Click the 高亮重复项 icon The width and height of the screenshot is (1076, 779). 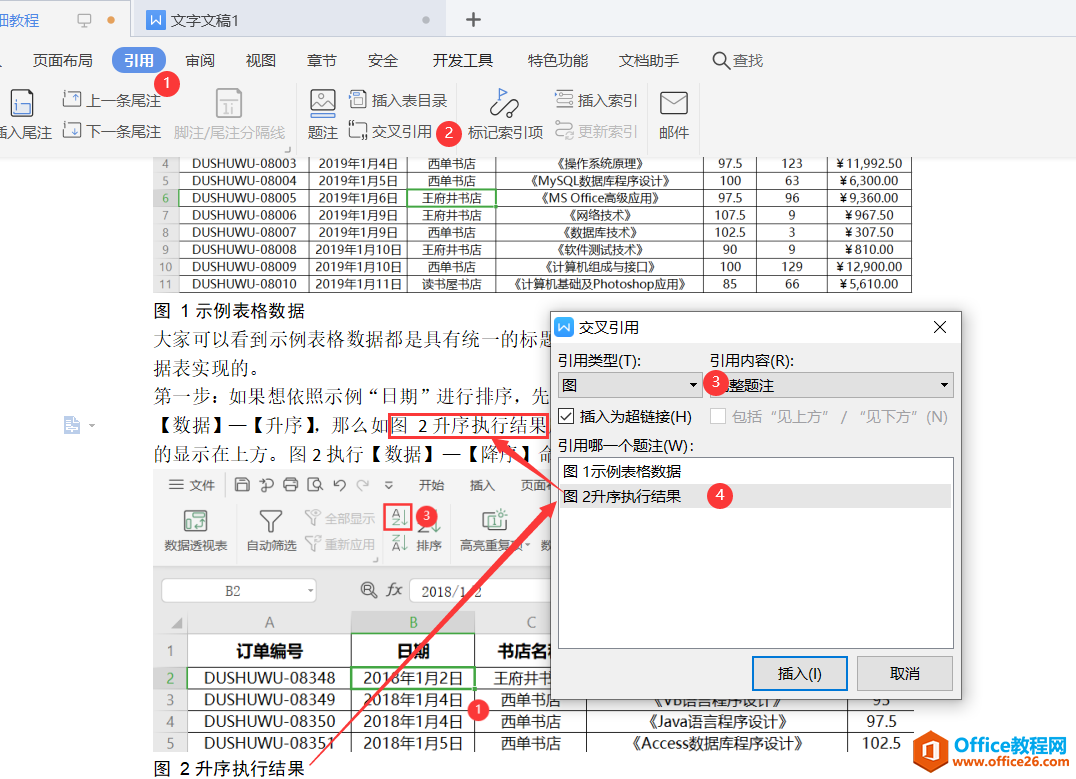tap(494, 520)
